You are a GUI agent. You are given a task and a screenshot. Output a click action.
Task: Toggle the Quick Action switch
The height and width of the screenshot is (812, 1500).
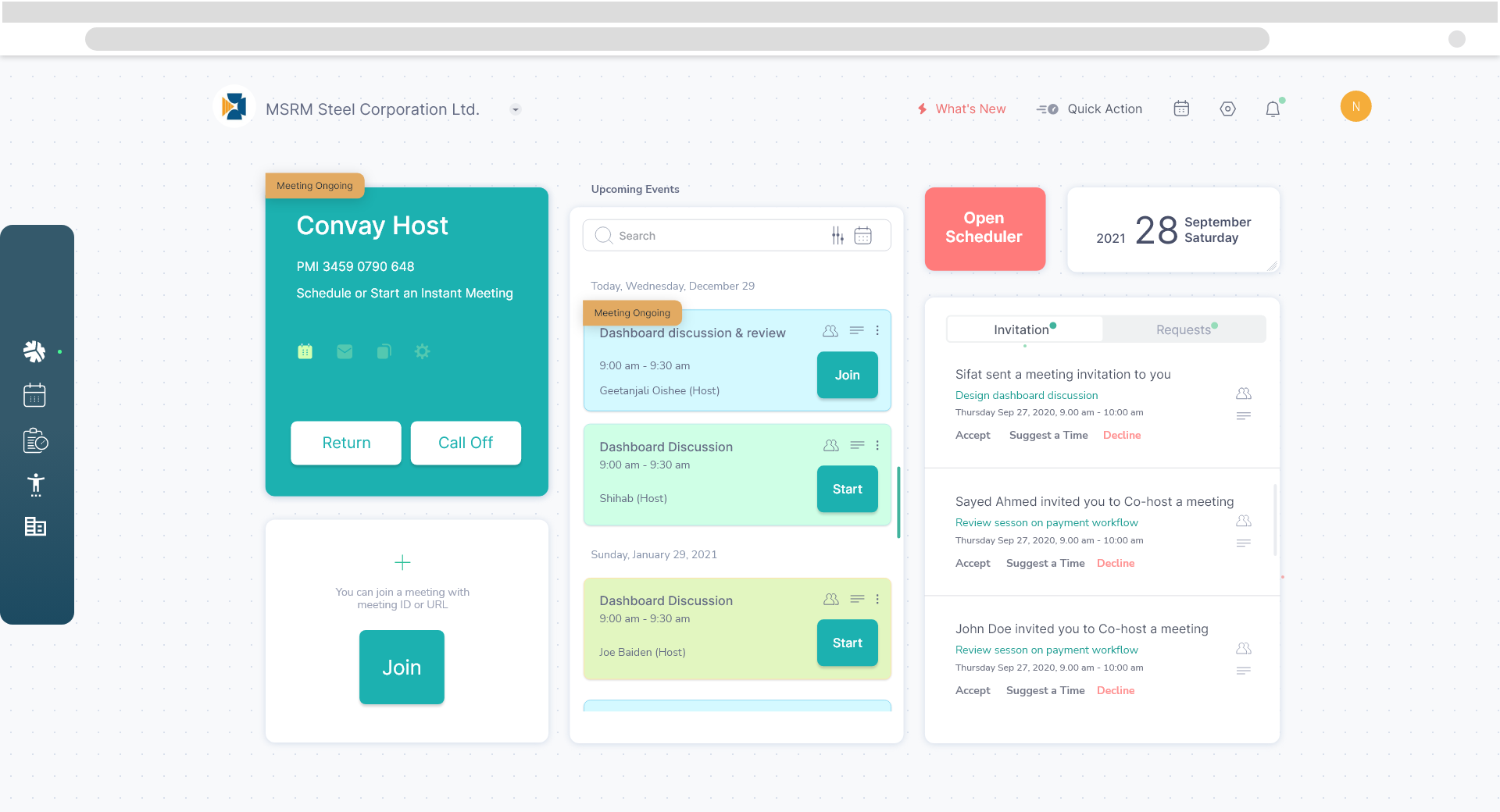[x=1047, y=109]
